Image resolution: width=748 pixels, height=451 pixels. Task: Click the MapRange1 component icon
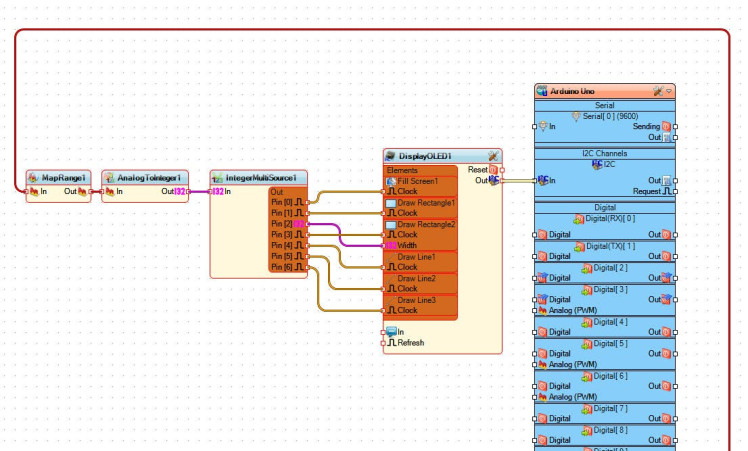(x=34, y=177)
